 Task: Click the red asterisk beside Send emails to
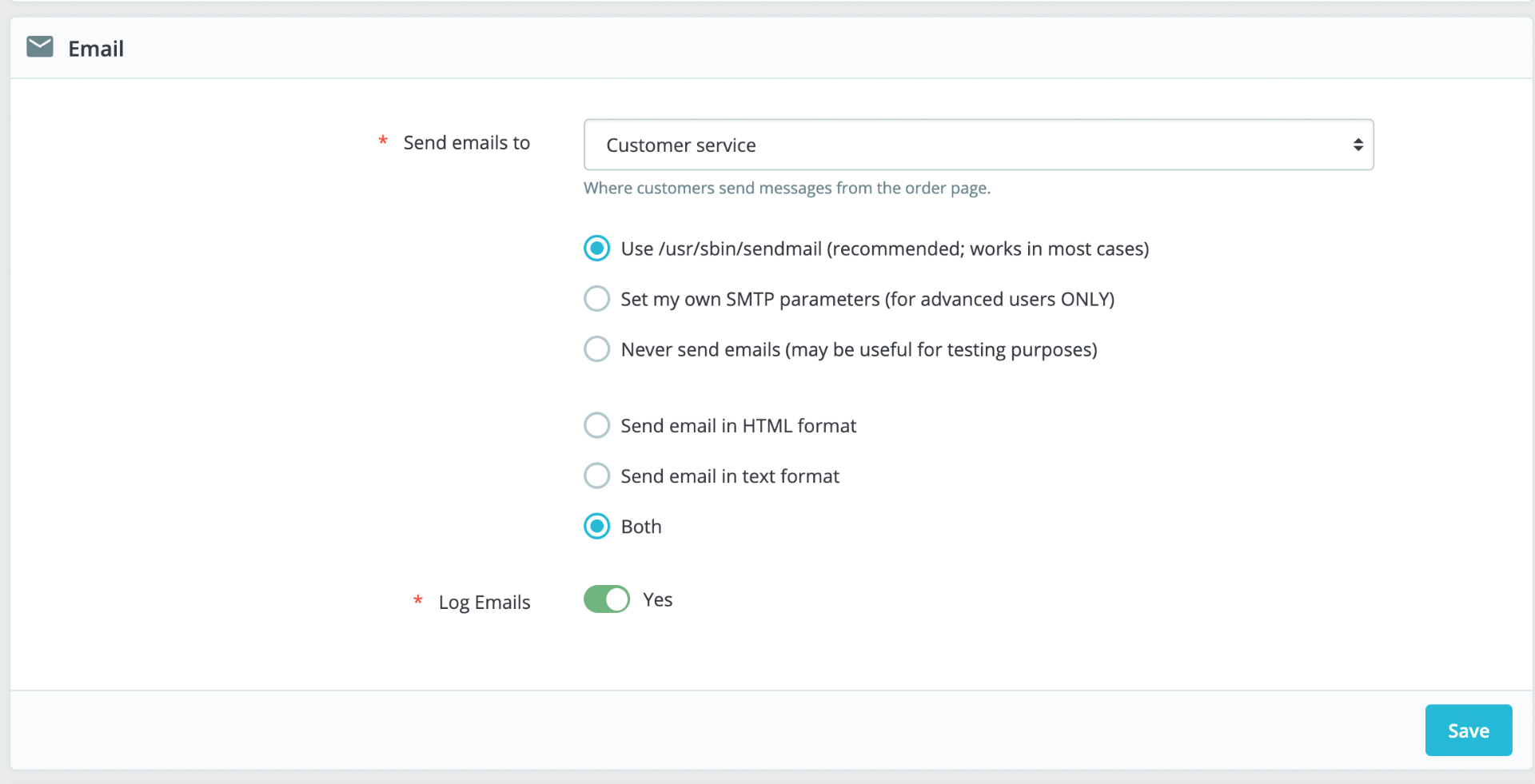383,142
